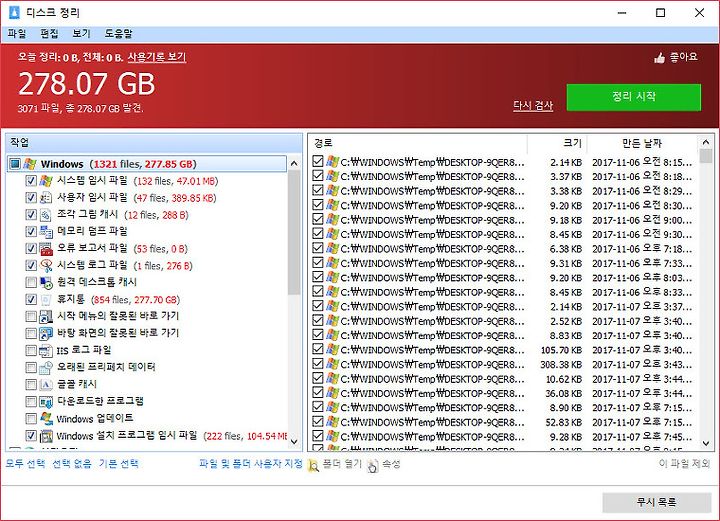
Task: Click the 바탕 화면의 잘못된 바로 가기 icon
Action: pos(46,333)
